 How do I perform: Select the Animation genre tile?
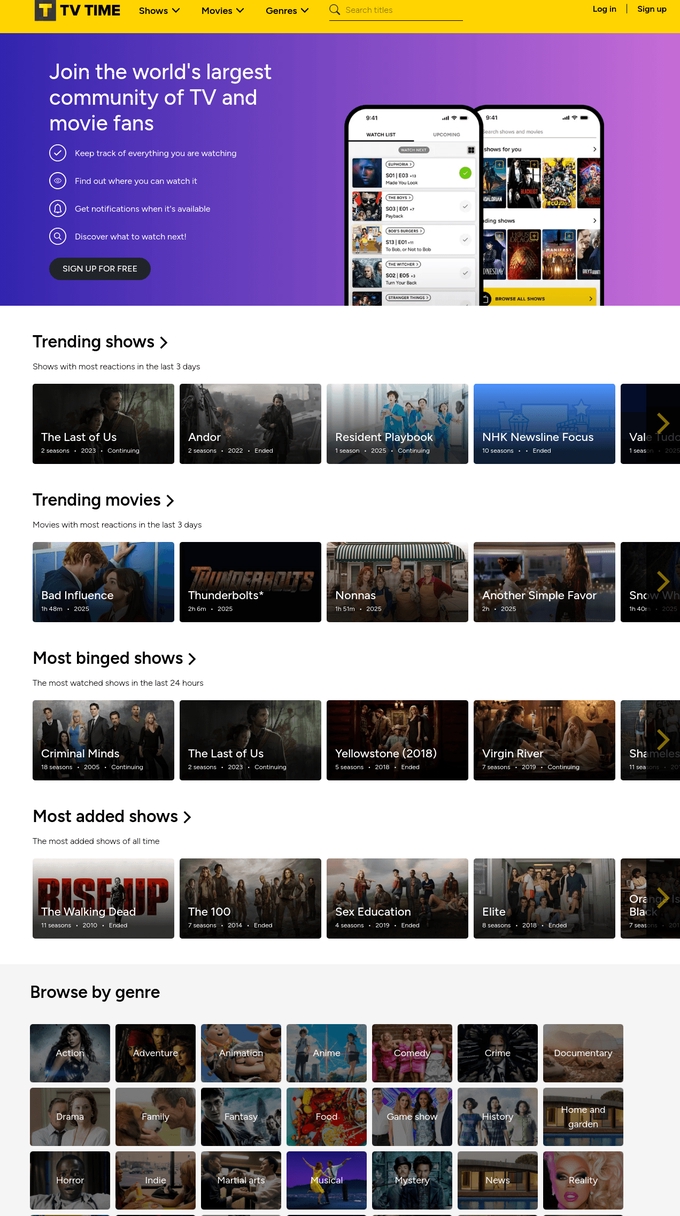click(241, 1053)
